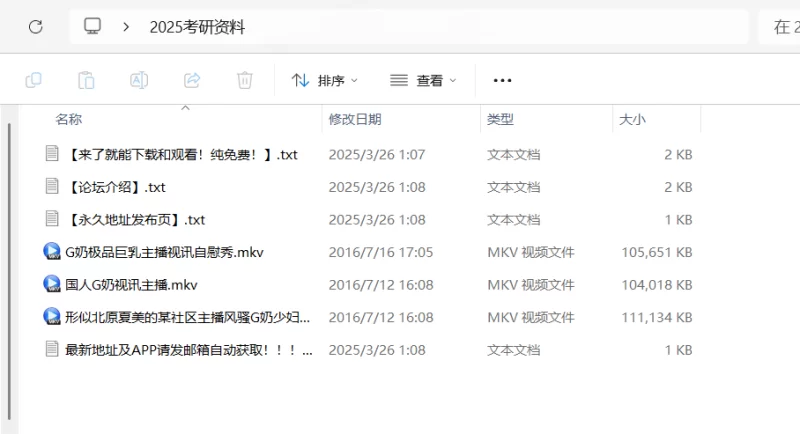The width and height of the screenshot is (800, 434).
Task: Click MKV 视频文件 type in 111,134 KB row
Action: (x=531, y=318)
